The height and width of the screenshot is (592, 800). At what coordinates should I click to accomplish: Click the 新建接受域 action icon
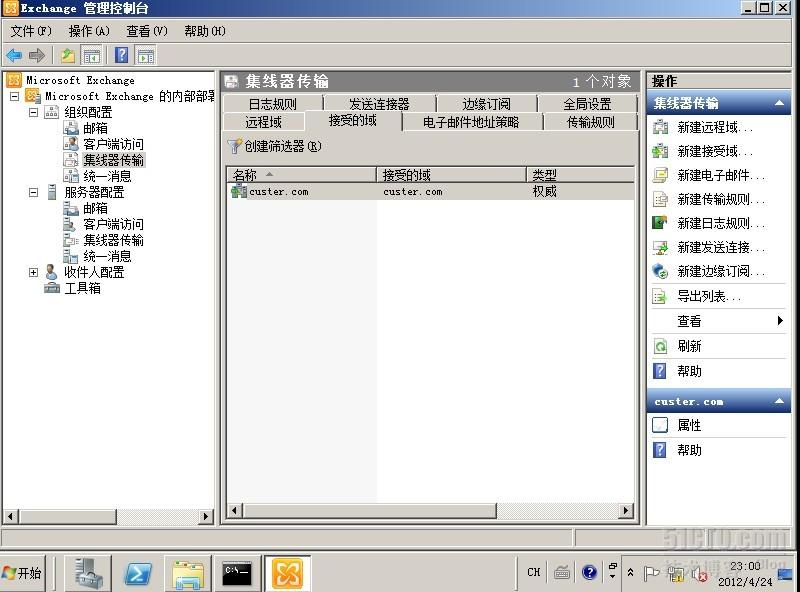(660, 151)
